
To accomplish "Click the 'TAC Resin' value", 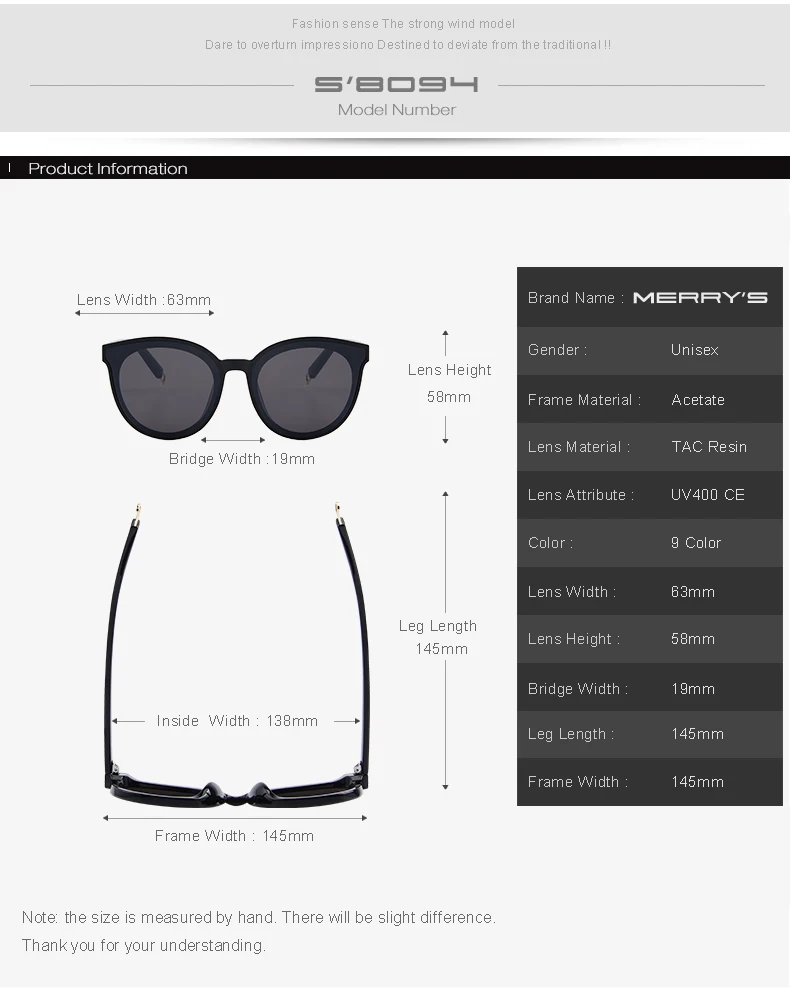I will click(709, 447).
